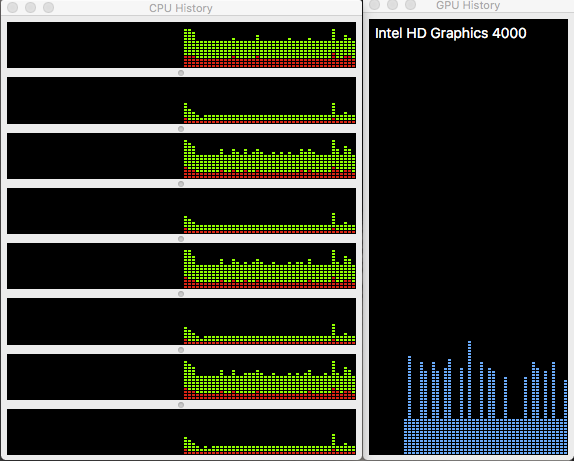Click the CPU History window title
The image size is (574, 461).
click(180, 8)
